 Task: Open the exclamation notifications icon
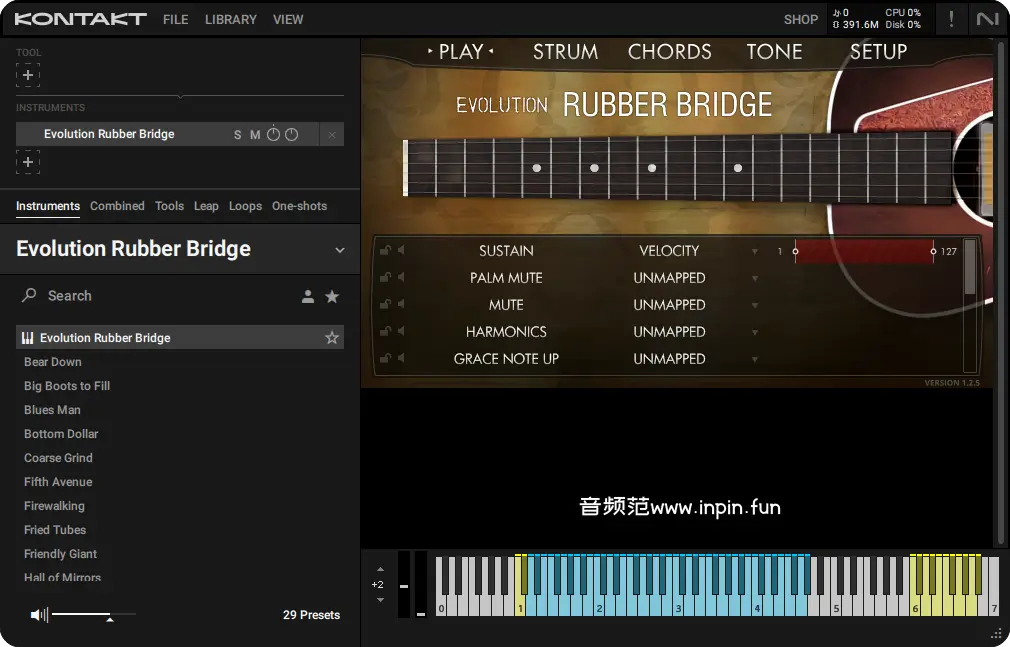point(951,19)
